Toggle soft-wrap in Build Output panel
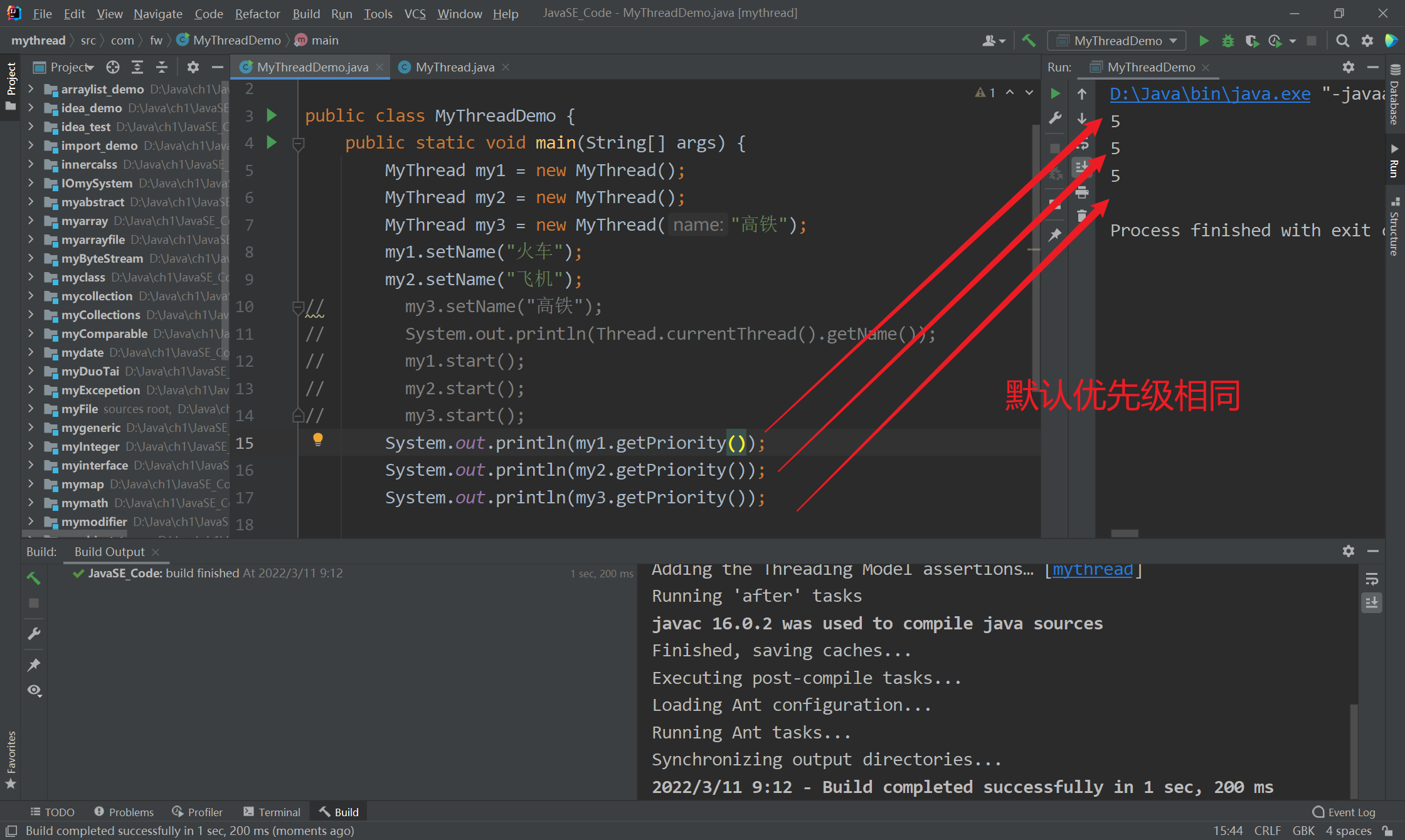 click(1372, 579)
